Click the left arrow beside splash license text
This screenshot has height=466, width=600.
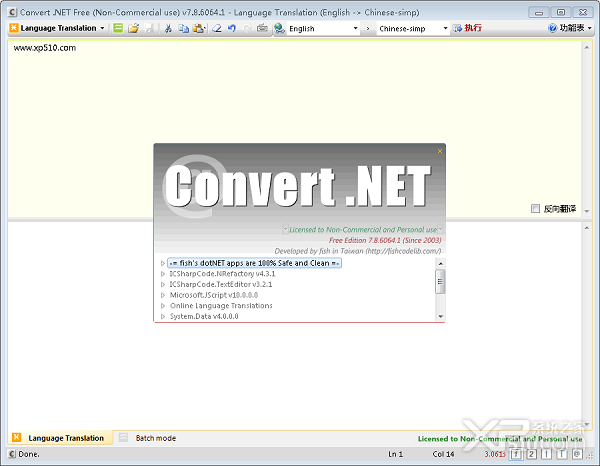pos(285,229)
